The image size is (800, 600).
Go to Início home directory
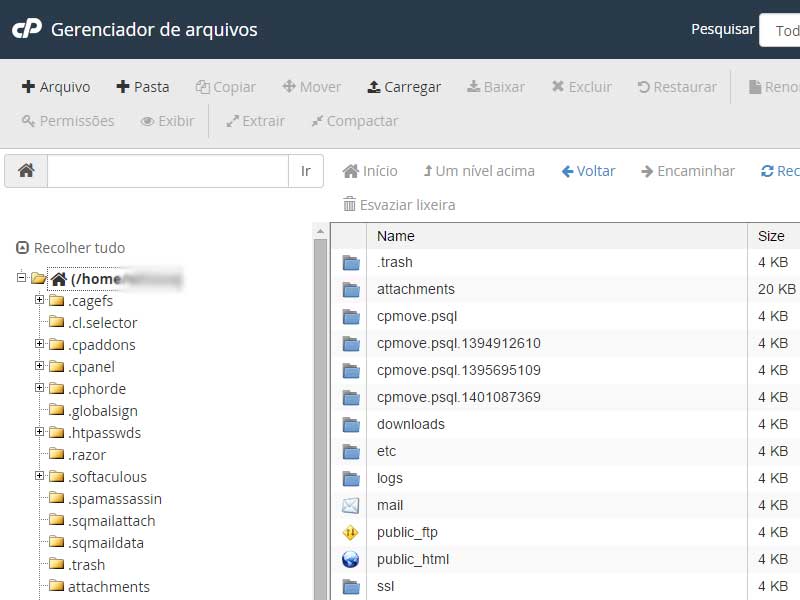click(370, 171)
